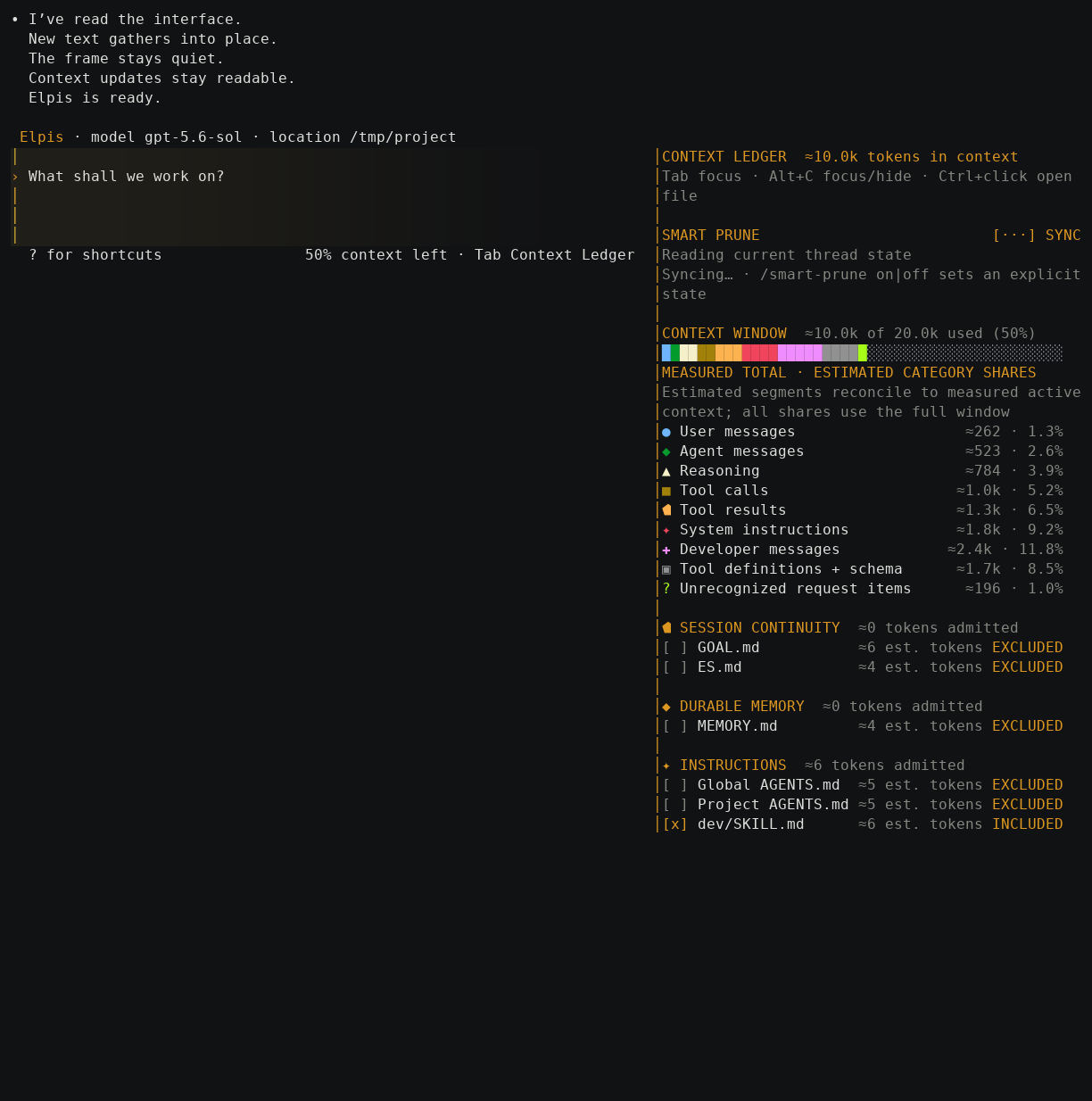The image size is (1092, 1101).
Task: Toggle the Global AGENTS.md checkbox
Action: point(675,785)
